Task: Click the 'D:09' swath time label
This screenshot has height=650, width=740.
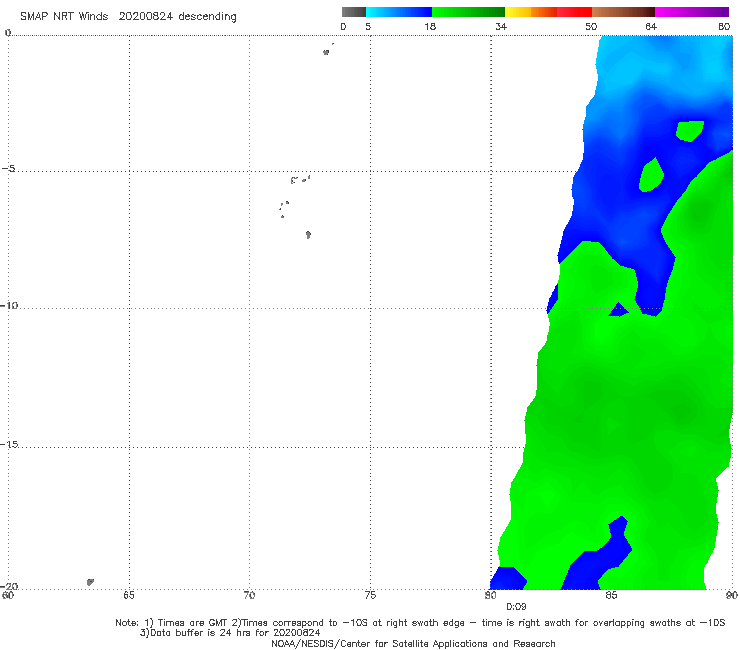Action: point(516,607)
